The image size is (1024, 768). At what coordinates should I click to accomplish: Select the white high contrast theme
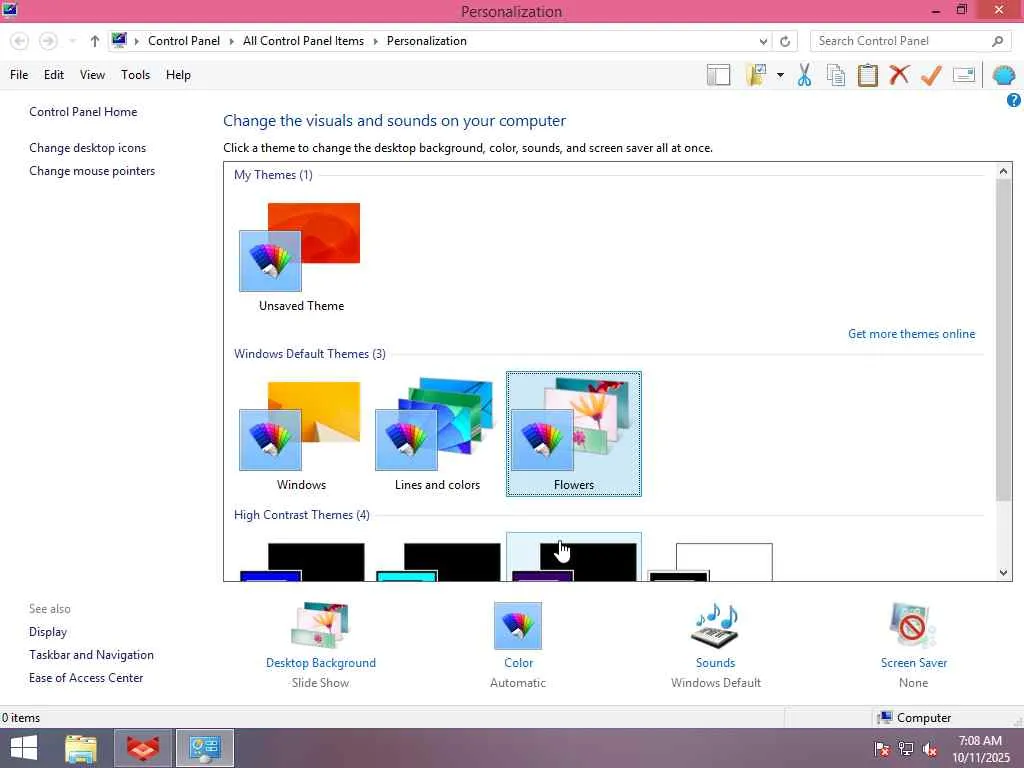click(x=711, y=562)
